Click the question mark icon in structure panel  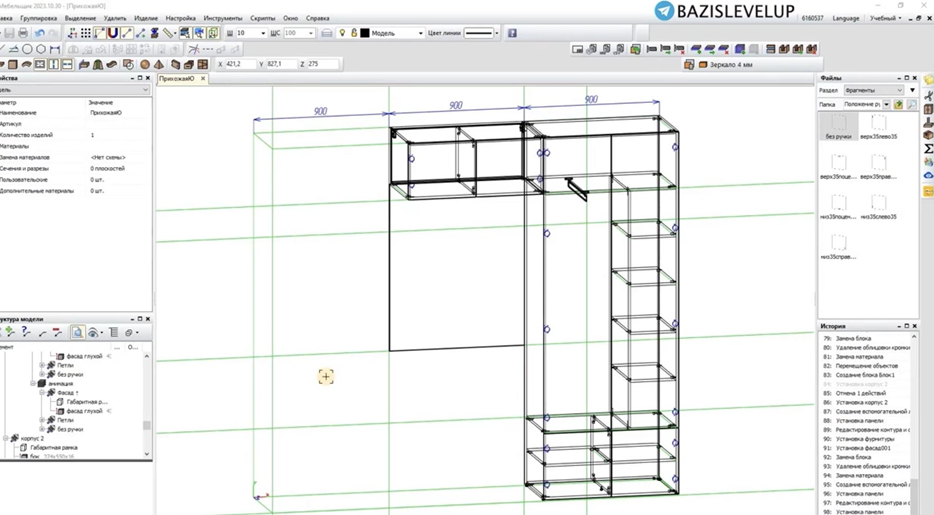26,333
